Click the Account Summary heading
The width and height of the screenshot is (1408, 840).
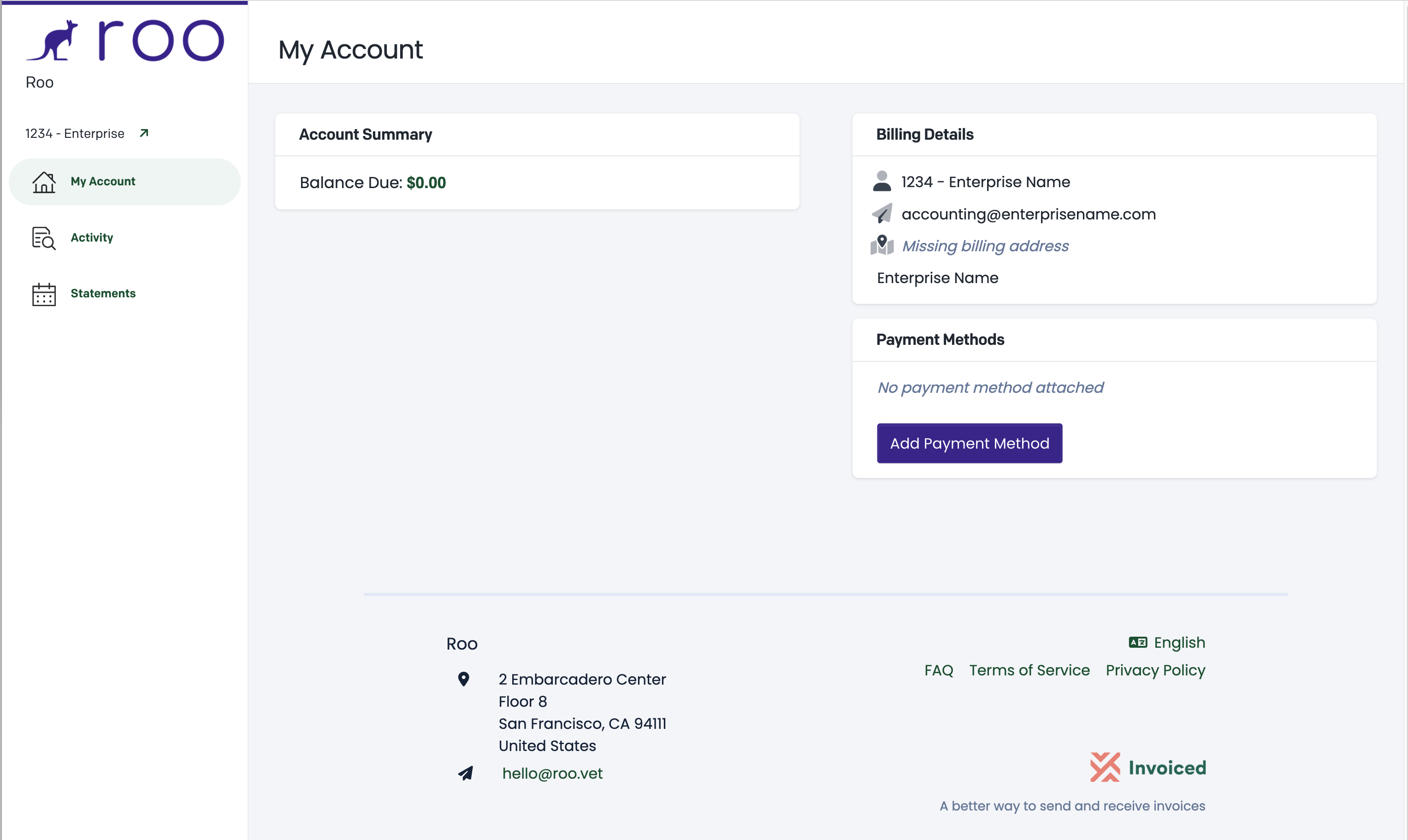[x=365, y=134]
